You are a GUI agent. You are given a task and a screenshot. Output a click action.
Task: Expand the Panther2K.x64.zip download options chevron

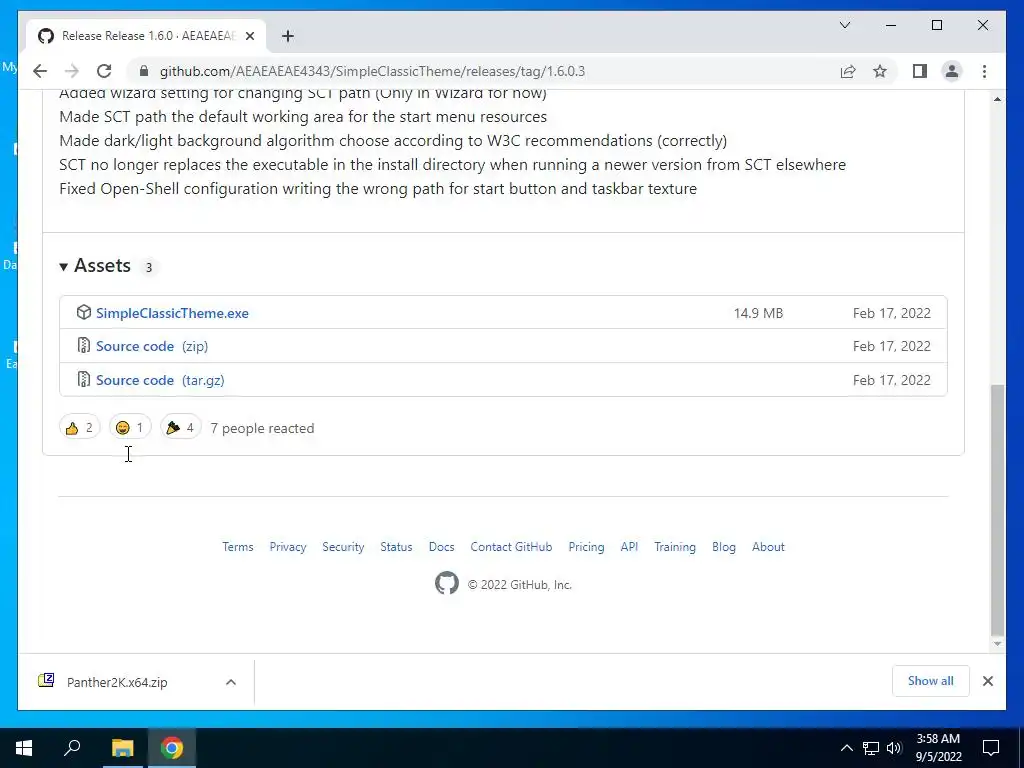tap(231, 682)
